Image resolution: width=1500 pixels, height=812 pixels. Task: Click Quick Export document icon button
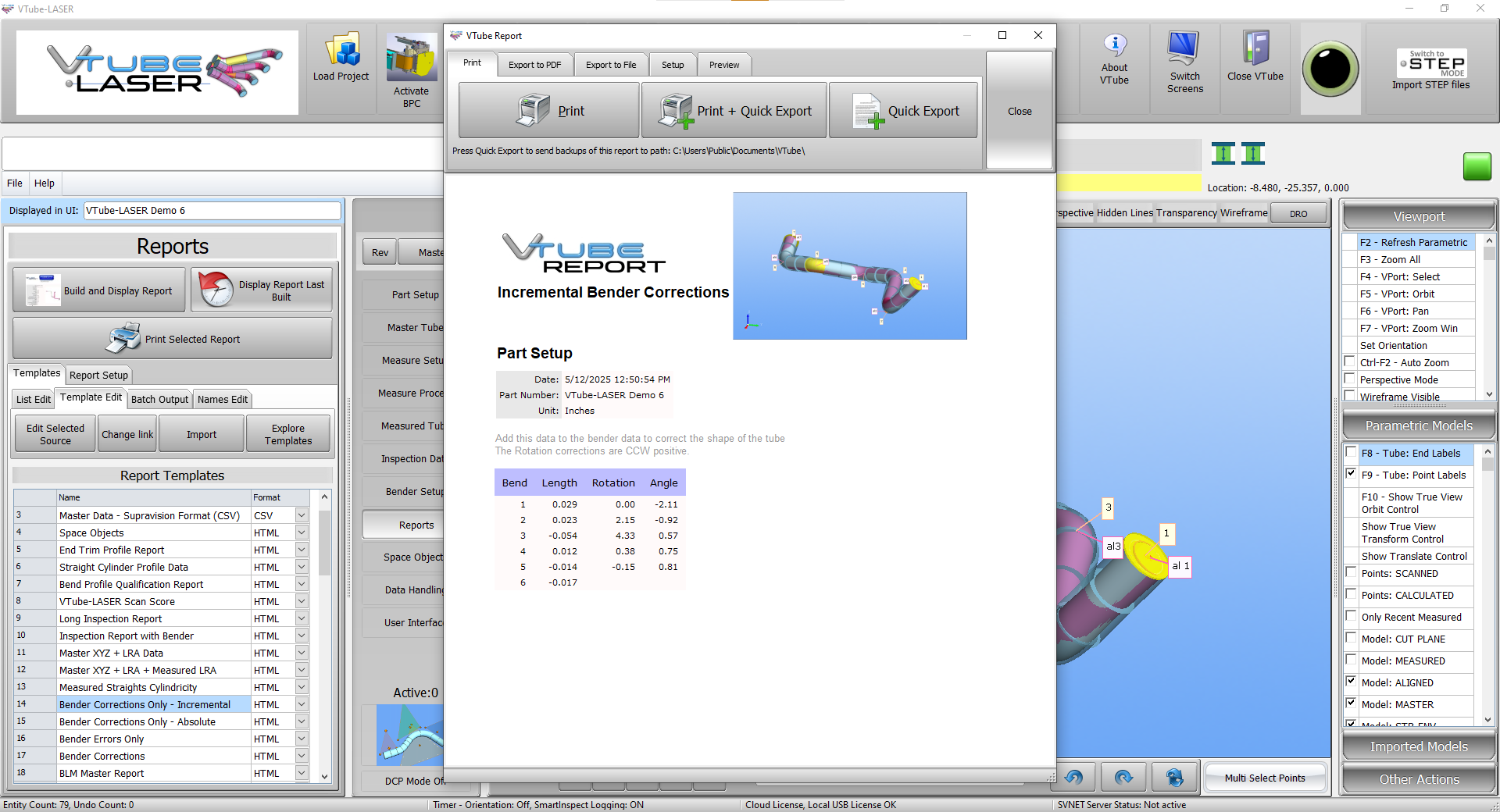point(904,111)
